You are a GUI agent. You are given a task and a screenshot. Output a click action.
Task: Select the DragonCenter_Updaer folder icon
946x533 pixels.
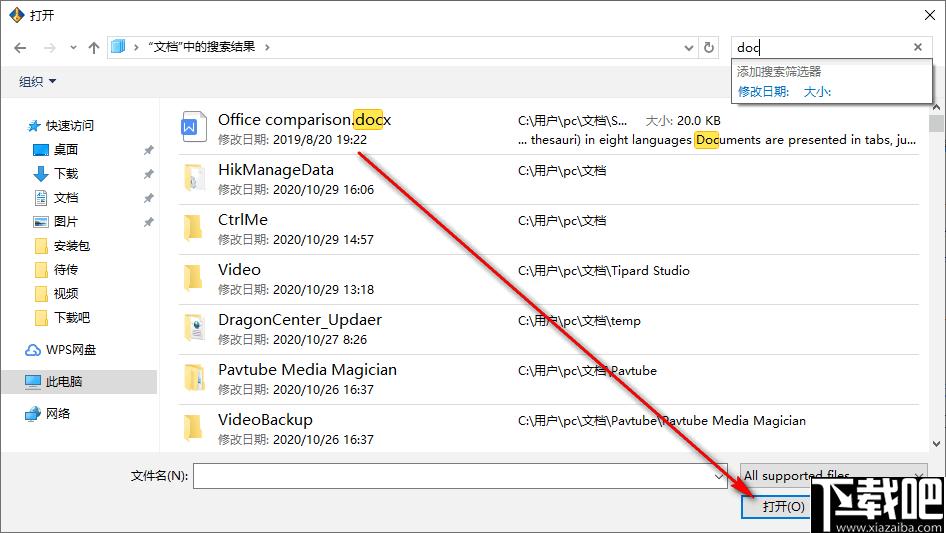point(194,328)
